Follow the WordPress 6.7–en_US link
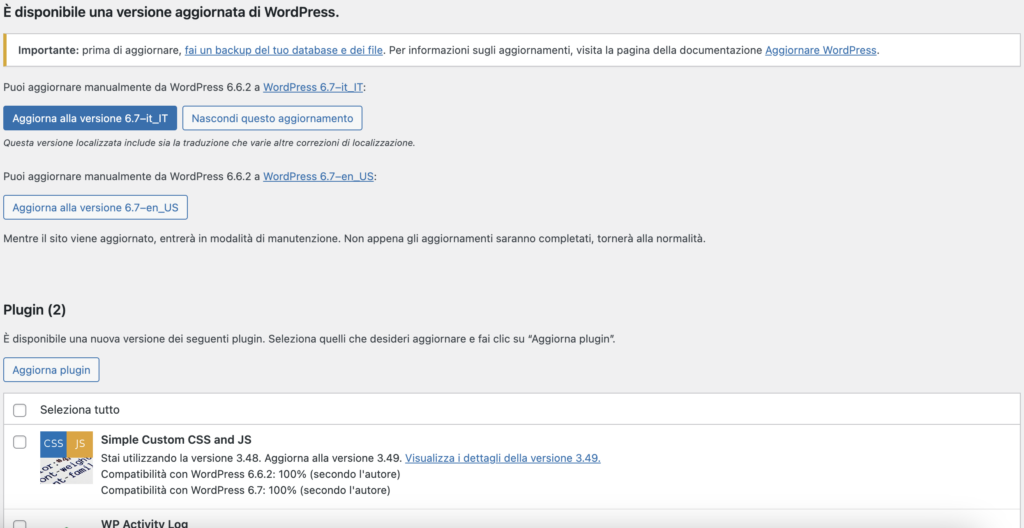1024x528 pixels. pos(319,176)
